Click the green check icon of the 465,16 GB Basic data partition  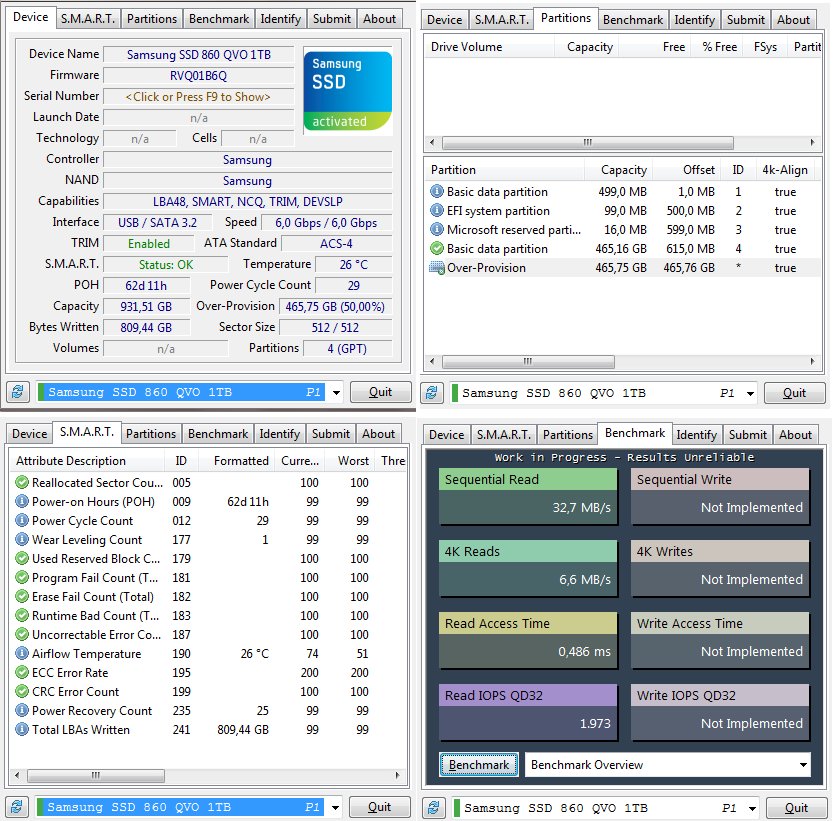pyautogui.click(x=437, y=249)
